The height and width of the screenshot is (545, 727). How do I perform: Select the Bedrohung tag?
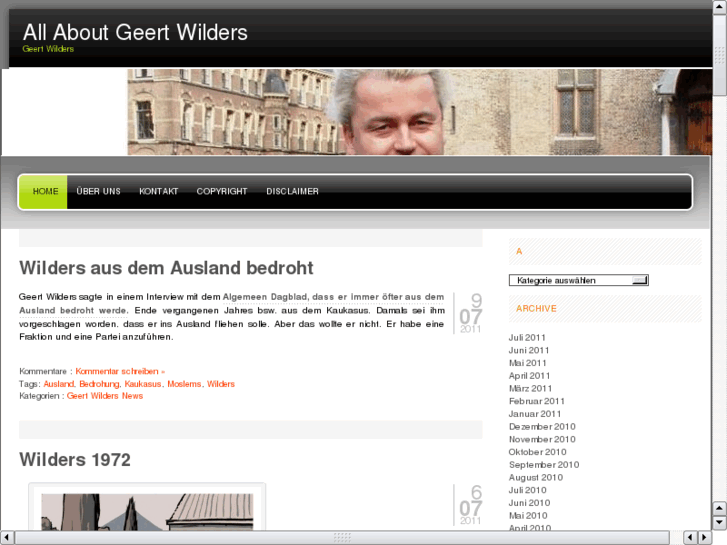[x=99, y=384]
